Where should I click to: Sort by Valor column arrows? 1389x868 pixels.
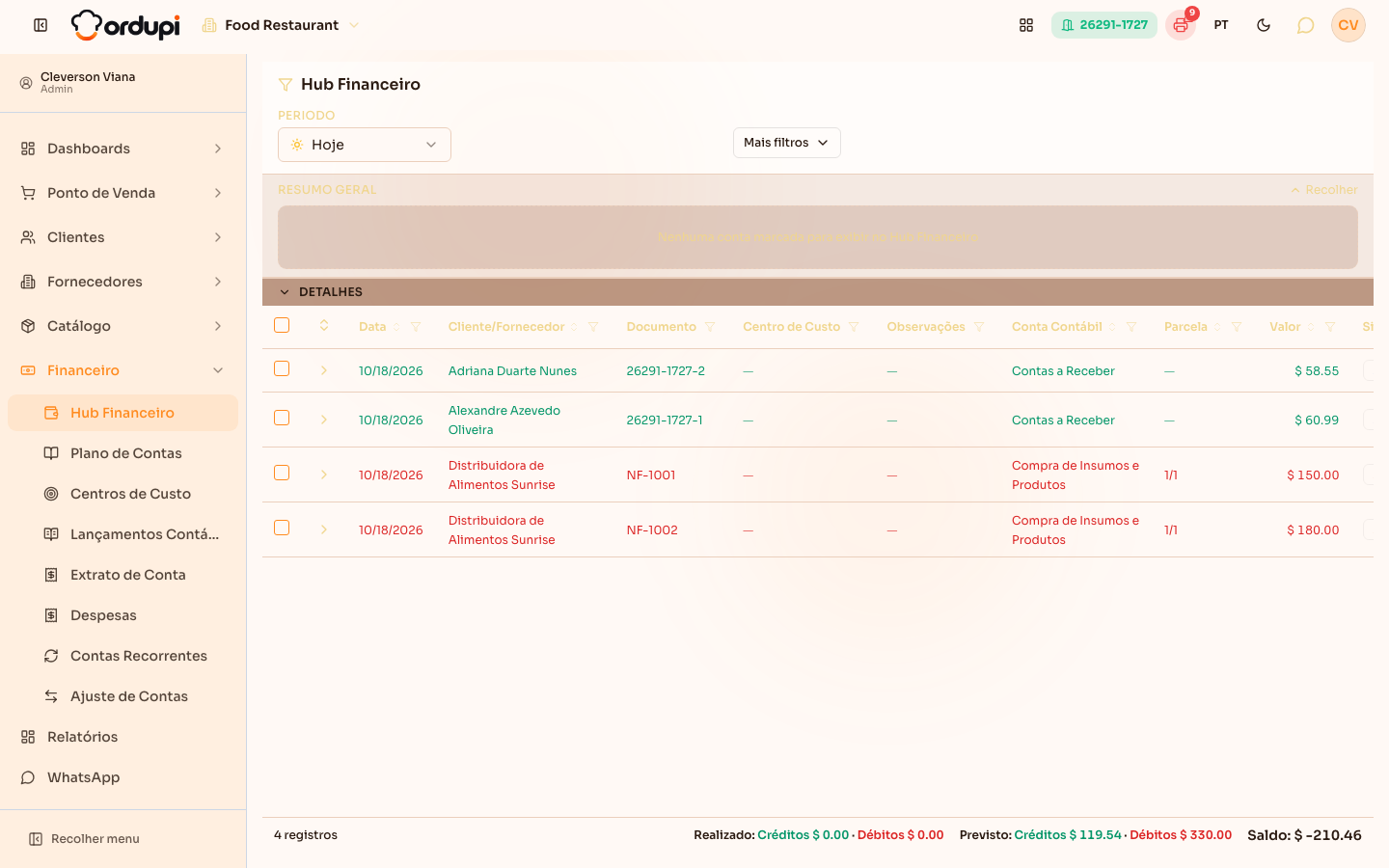pos(1311,327)
